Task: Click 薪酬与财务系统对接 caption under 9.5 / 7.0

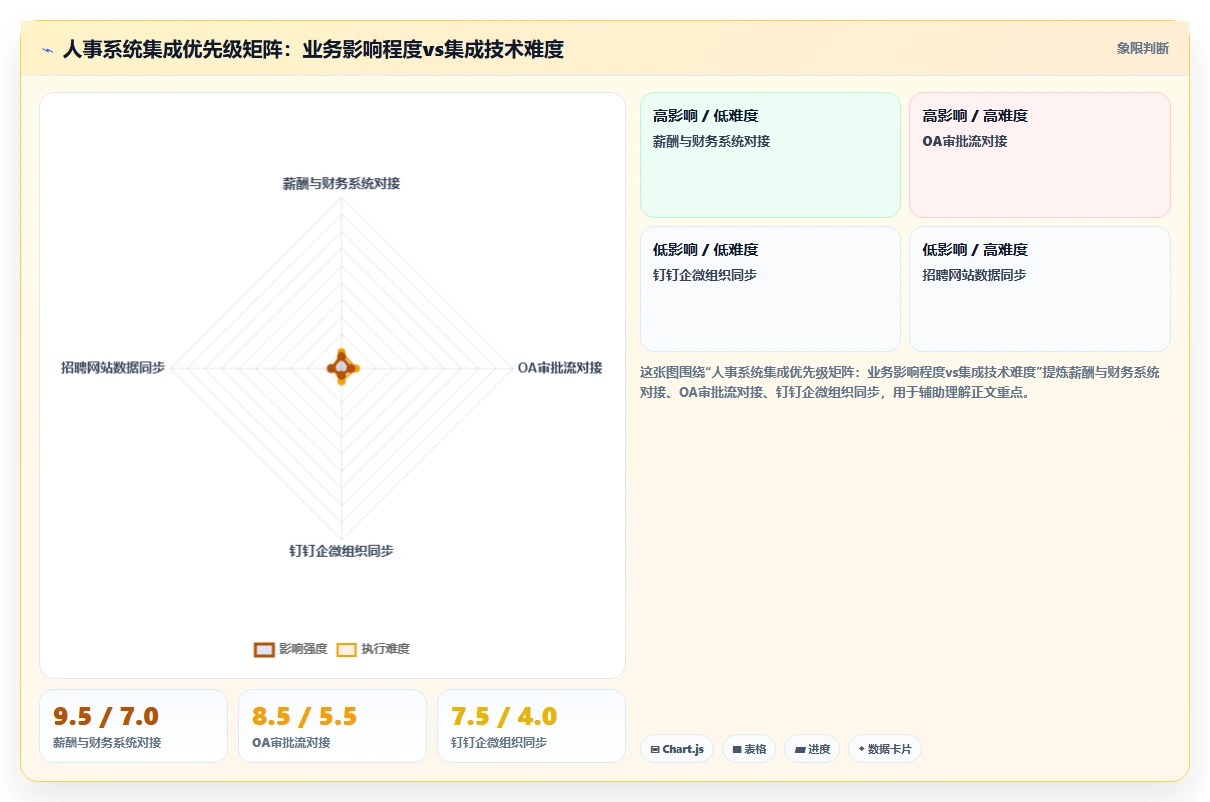Action: [107, 743]
